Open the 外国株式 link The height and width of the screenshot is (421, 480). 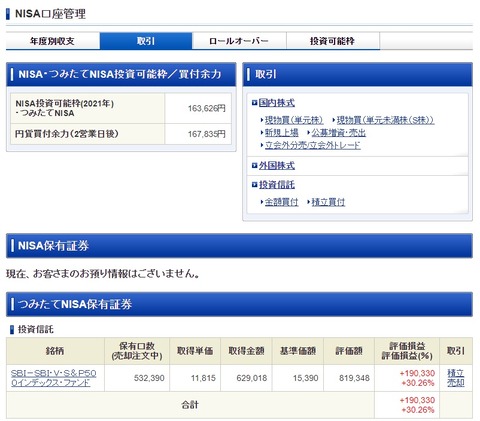pyautogui.click(x=277, y=165)
